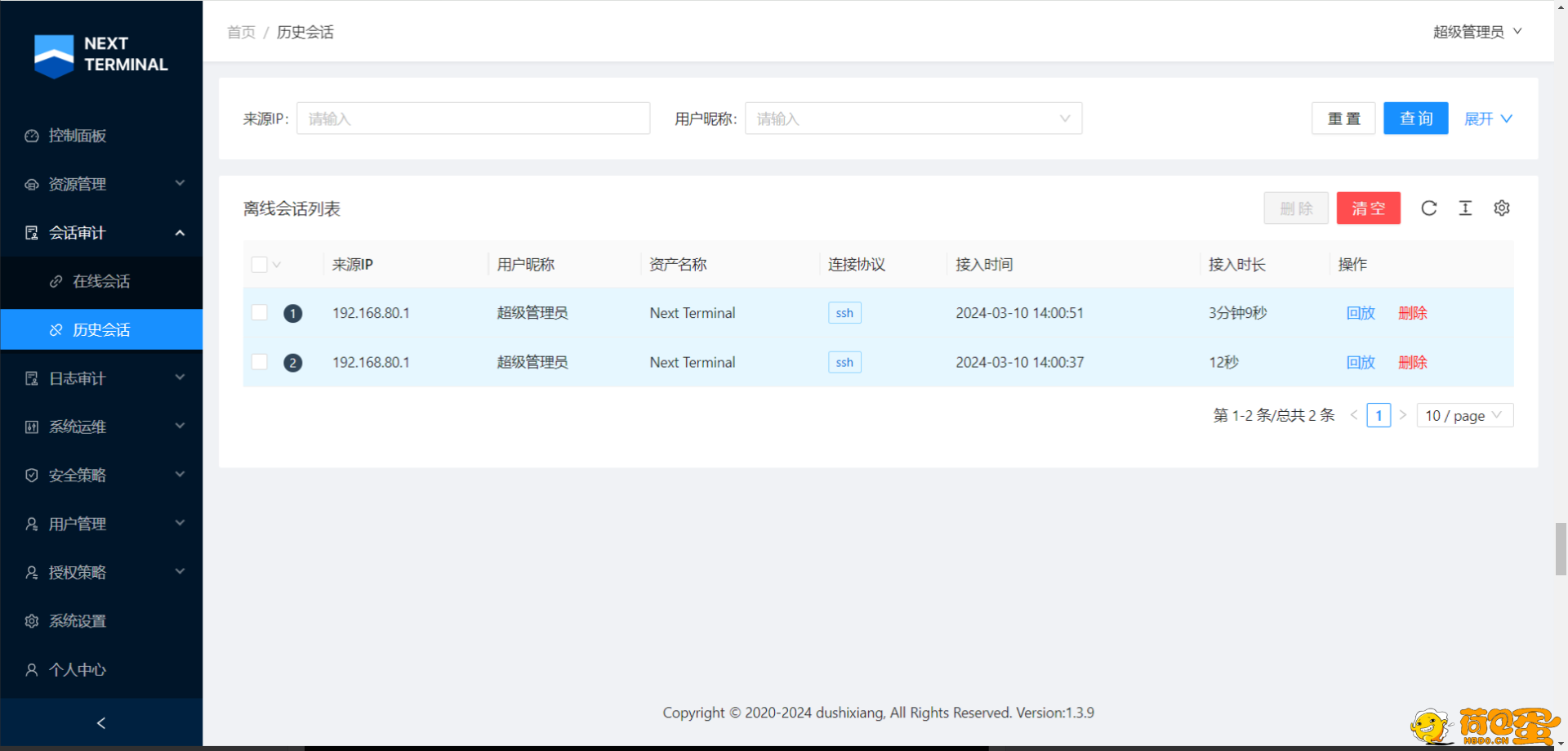
Task: Click the user icon beside 用户管理
Action: click(32, 524)
